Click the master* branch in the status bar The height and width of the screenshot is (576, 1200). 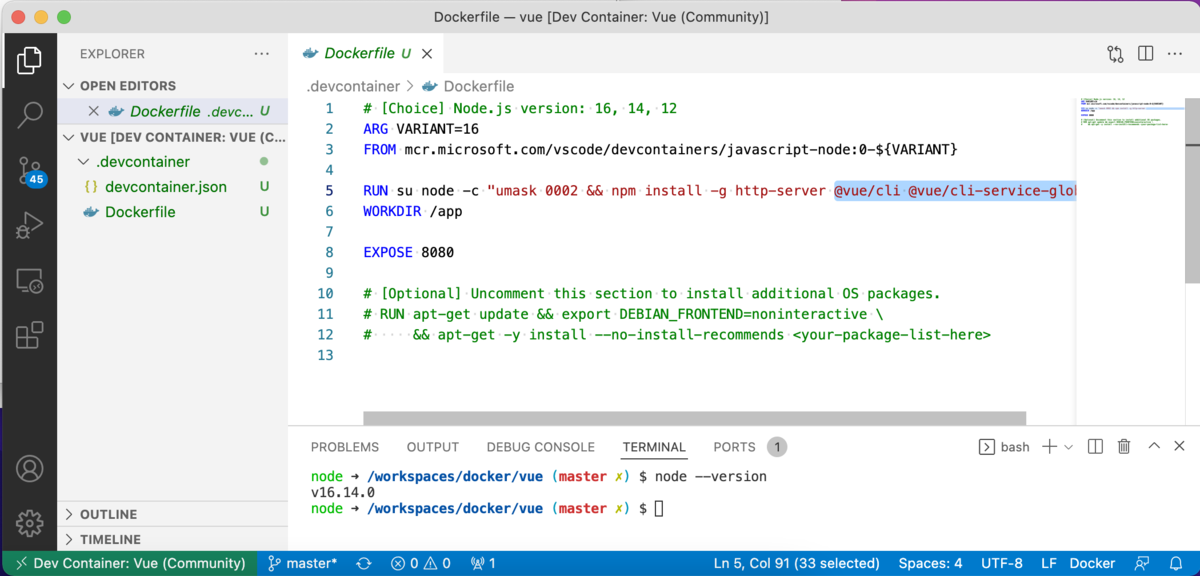(300, 563)
